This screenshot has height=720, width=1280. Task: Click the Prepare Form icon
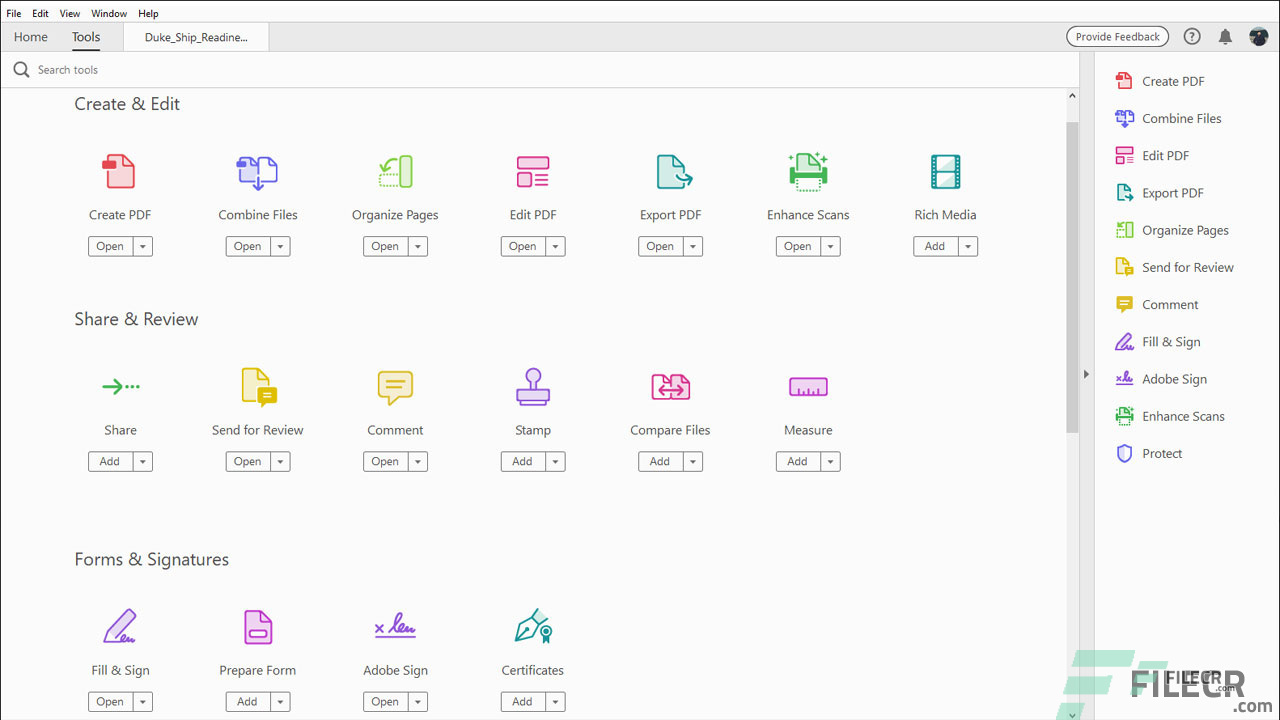(258, 627)
